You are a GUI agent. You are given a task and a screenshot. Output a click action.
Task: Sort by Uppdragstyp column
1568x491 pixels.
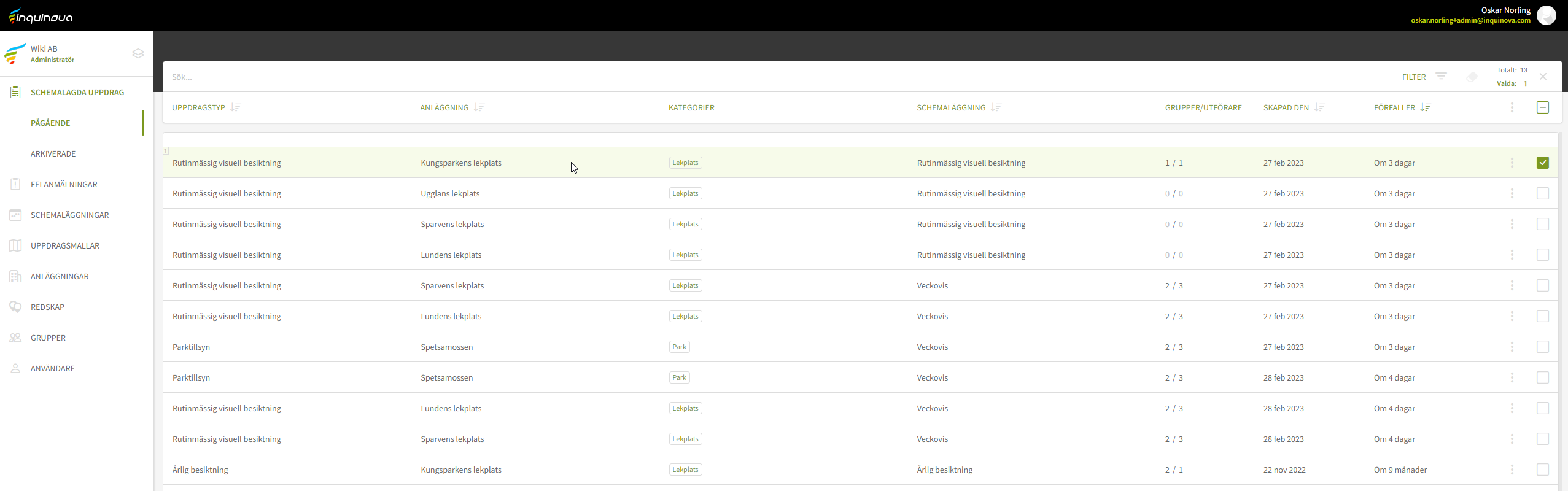[x=236, y=107]
